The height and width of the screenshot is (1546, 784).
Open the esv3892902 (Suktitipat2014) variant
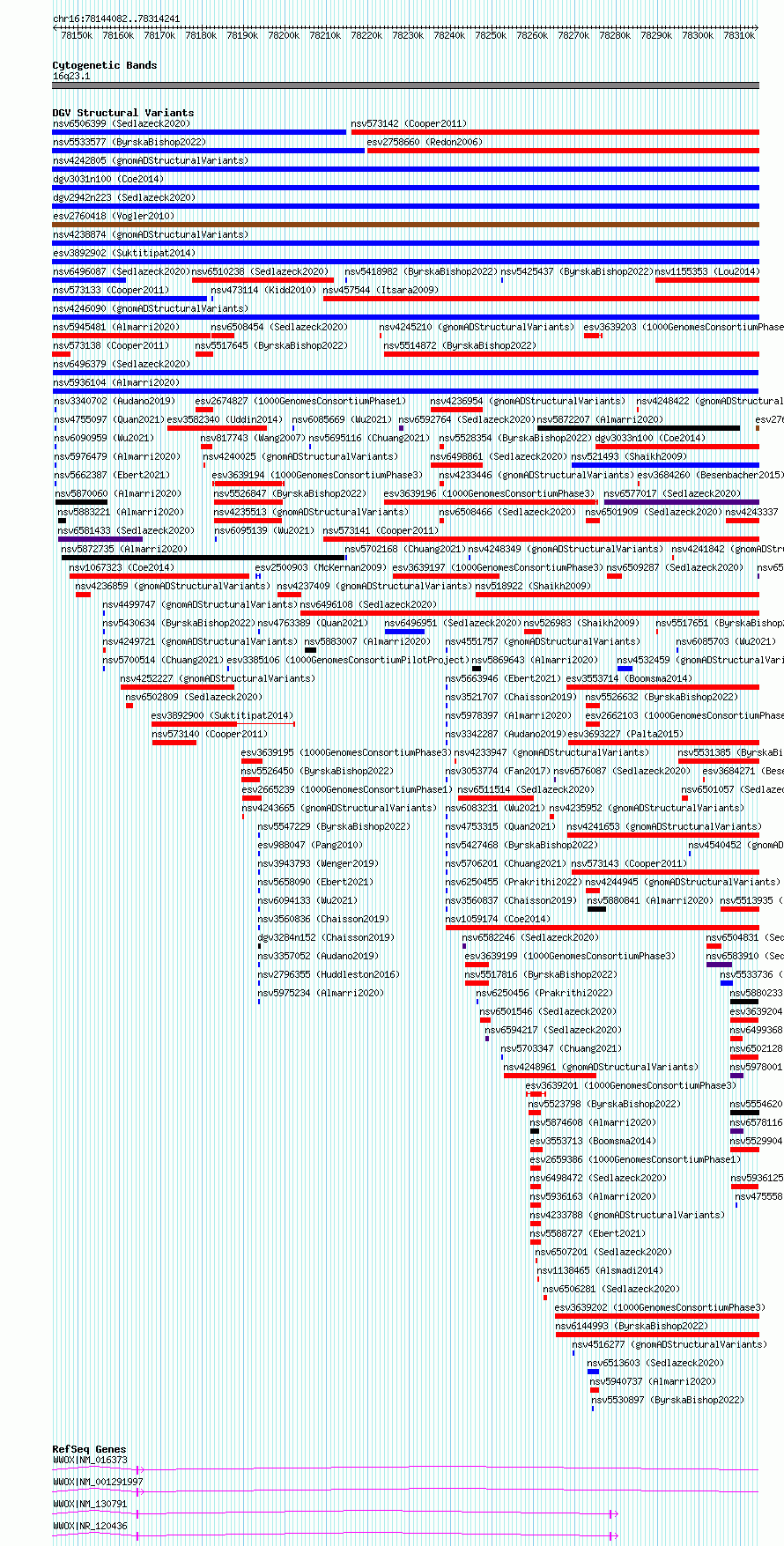[124, 253]
